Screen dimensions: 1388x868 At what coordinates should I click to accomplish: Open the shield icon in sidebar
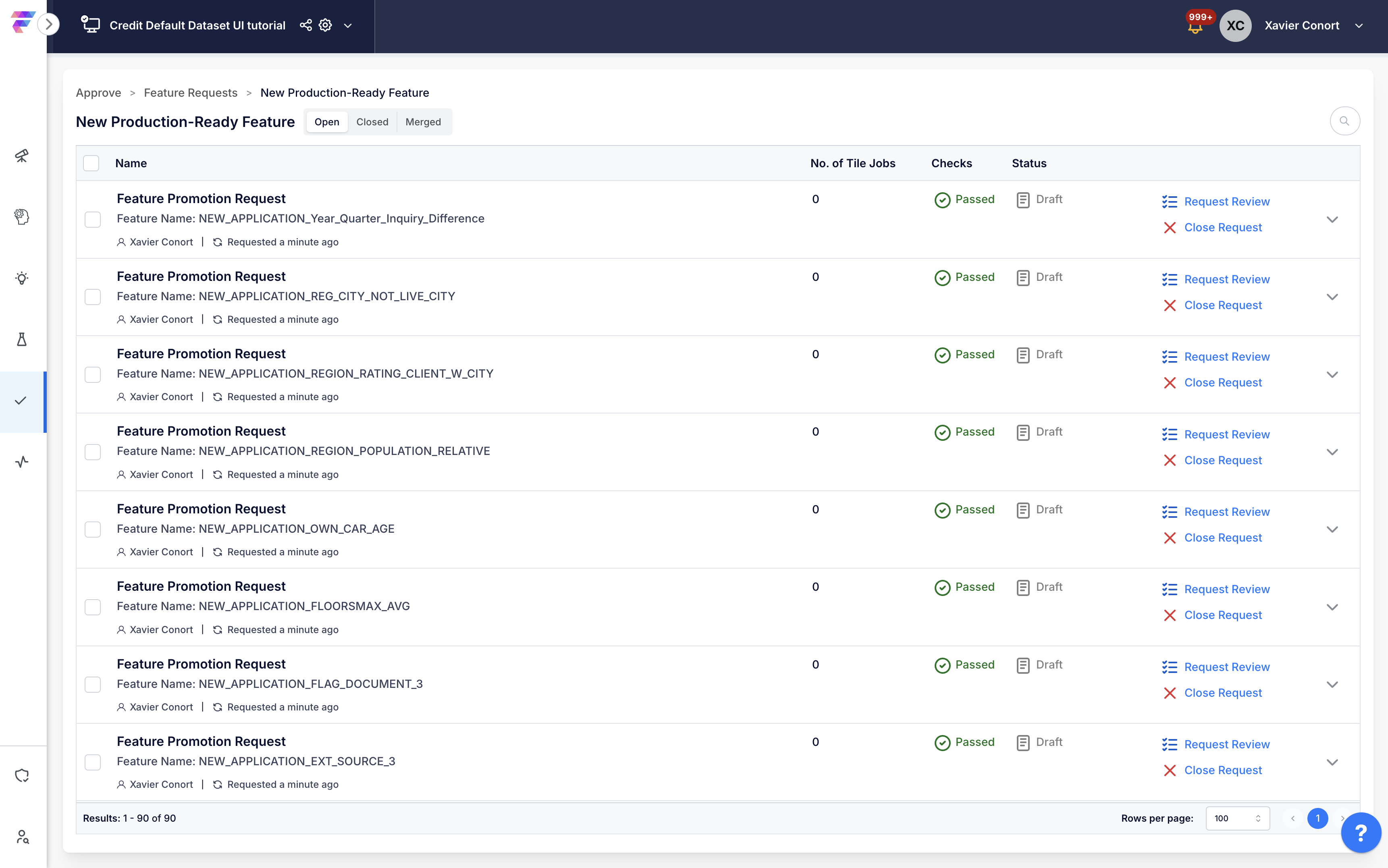22,776
